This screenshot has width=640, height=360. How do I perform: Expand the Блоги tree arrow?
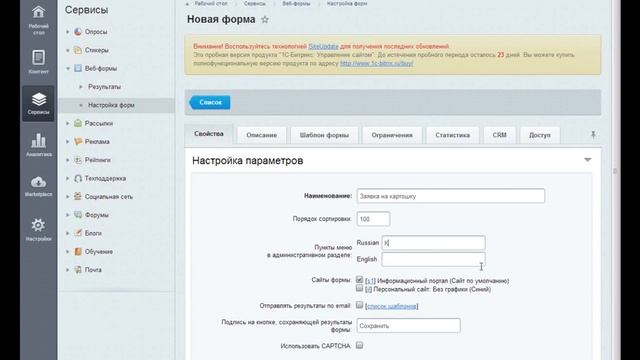point(68,233)
